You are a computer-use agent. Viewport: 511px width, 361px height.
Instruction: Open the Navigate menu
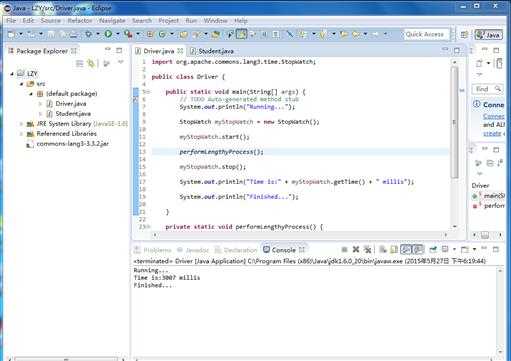click(x=112, y=21)
